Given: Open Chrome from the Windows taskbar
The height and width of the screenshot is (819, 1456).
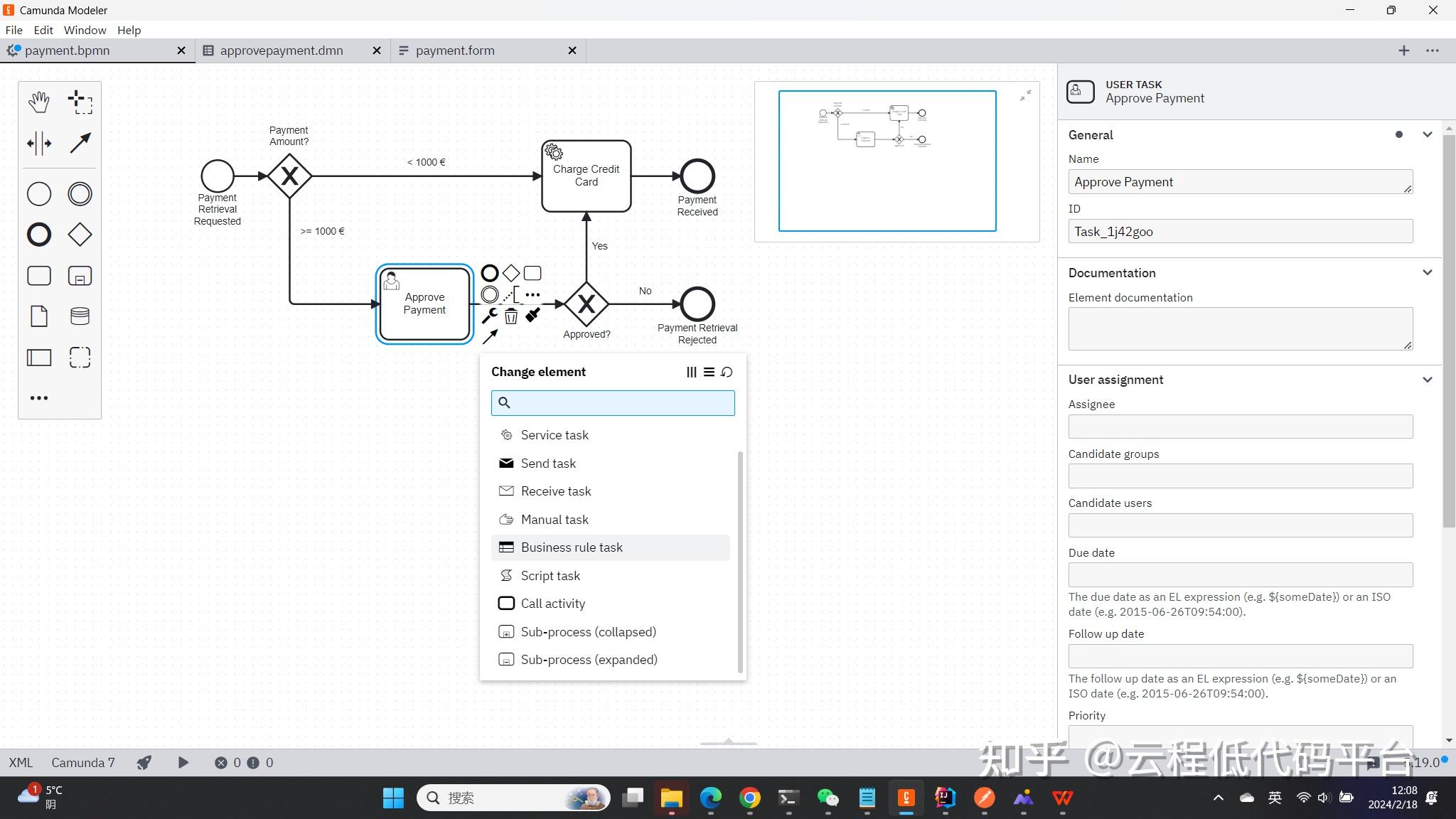Looking at the screenshot, I should click(x=749, y=798).
